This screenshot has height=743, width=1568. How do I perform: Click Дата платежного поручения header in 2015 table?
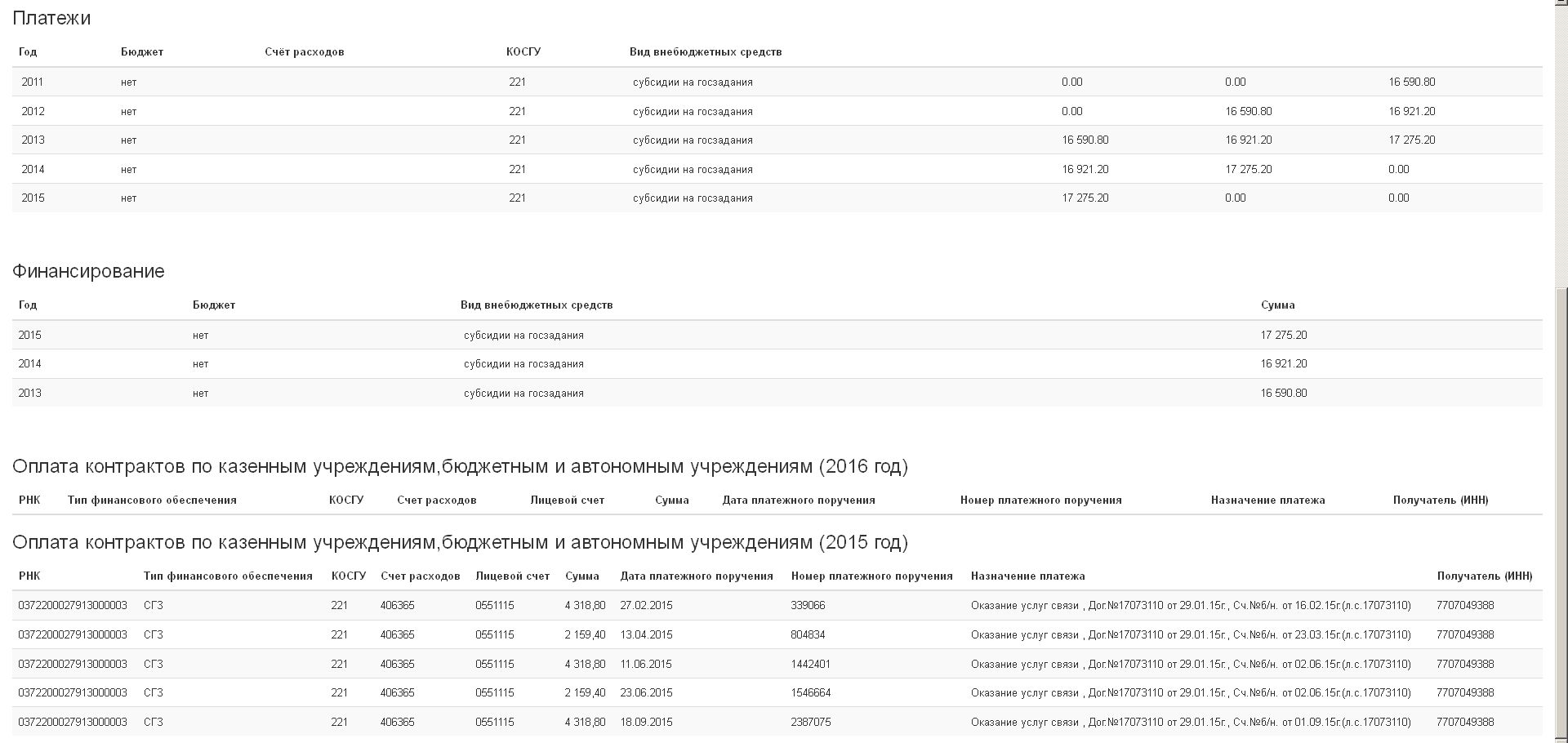coord(697,576)
